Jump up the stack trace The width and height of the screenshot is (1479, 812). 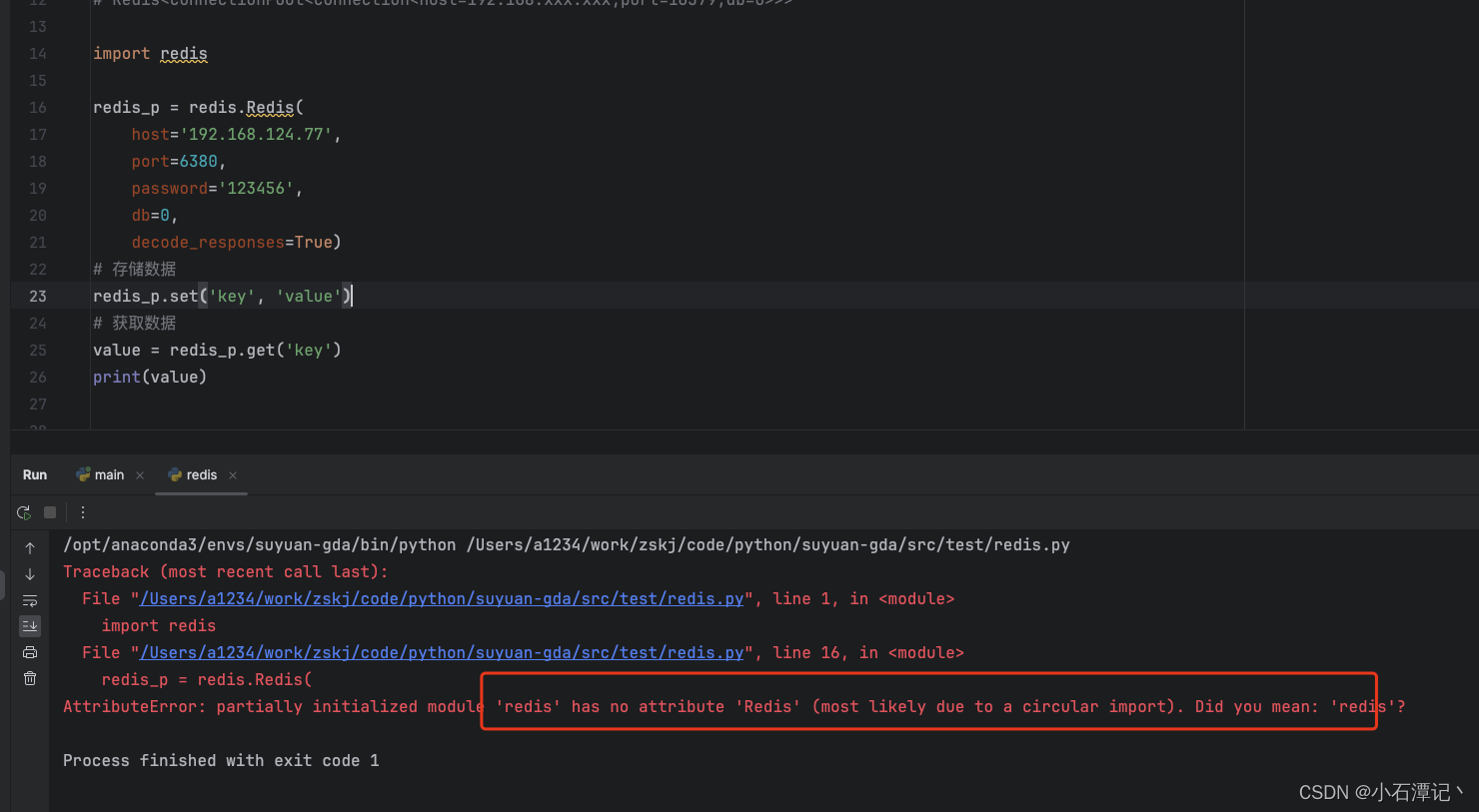30,548
